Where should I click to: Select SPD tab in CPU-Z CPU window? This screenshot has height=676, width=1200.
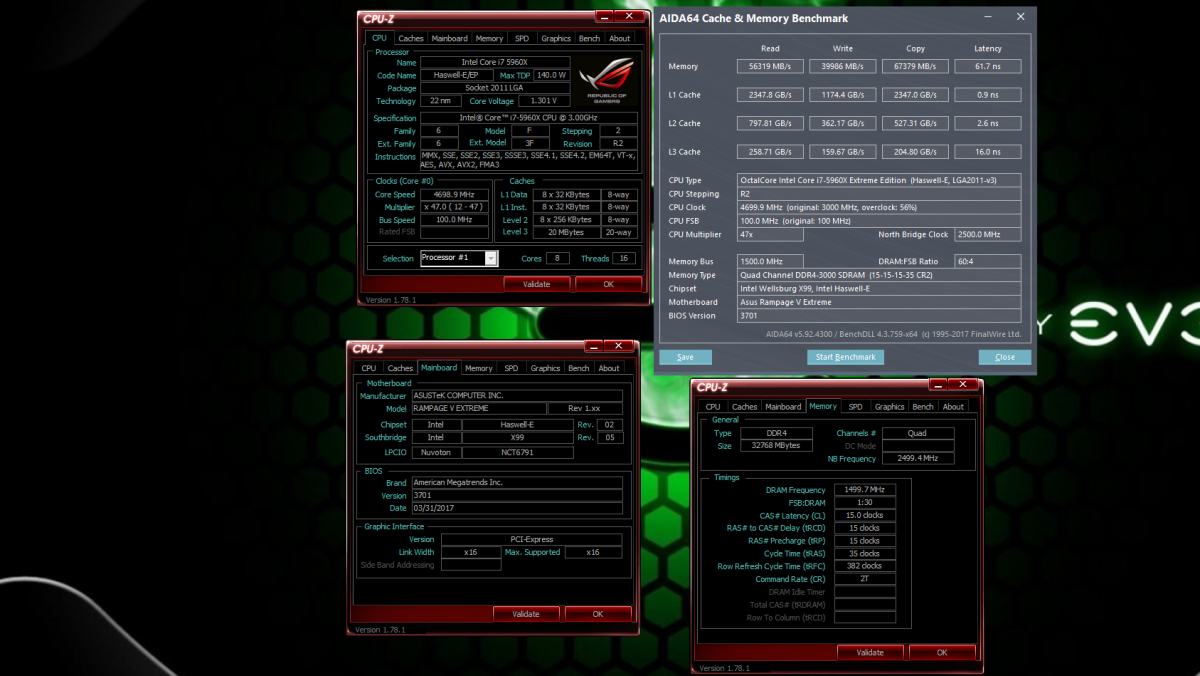[522, 38]
